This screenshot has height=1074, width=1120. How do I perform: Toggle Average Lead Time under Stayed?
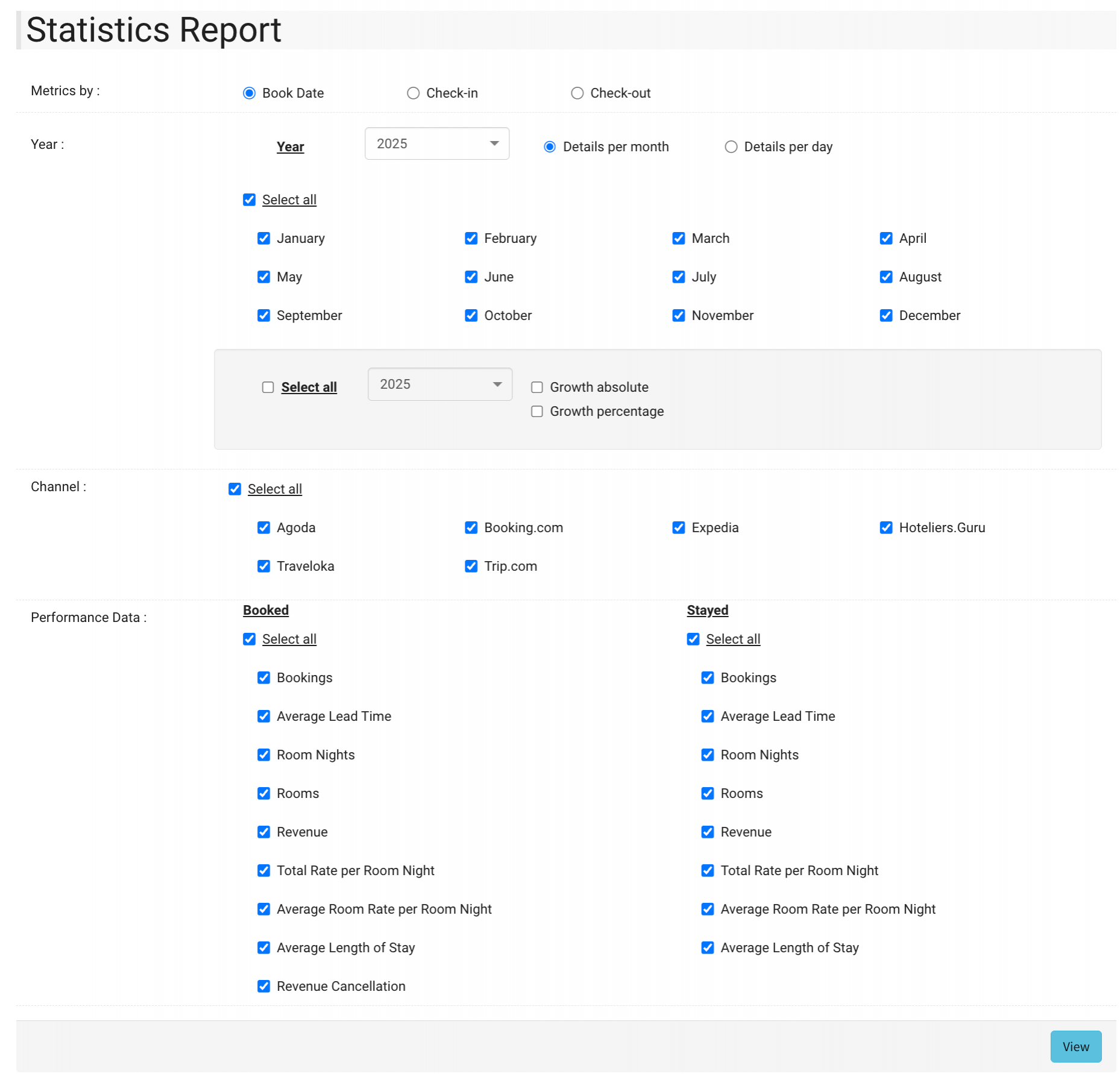[707, 717]
